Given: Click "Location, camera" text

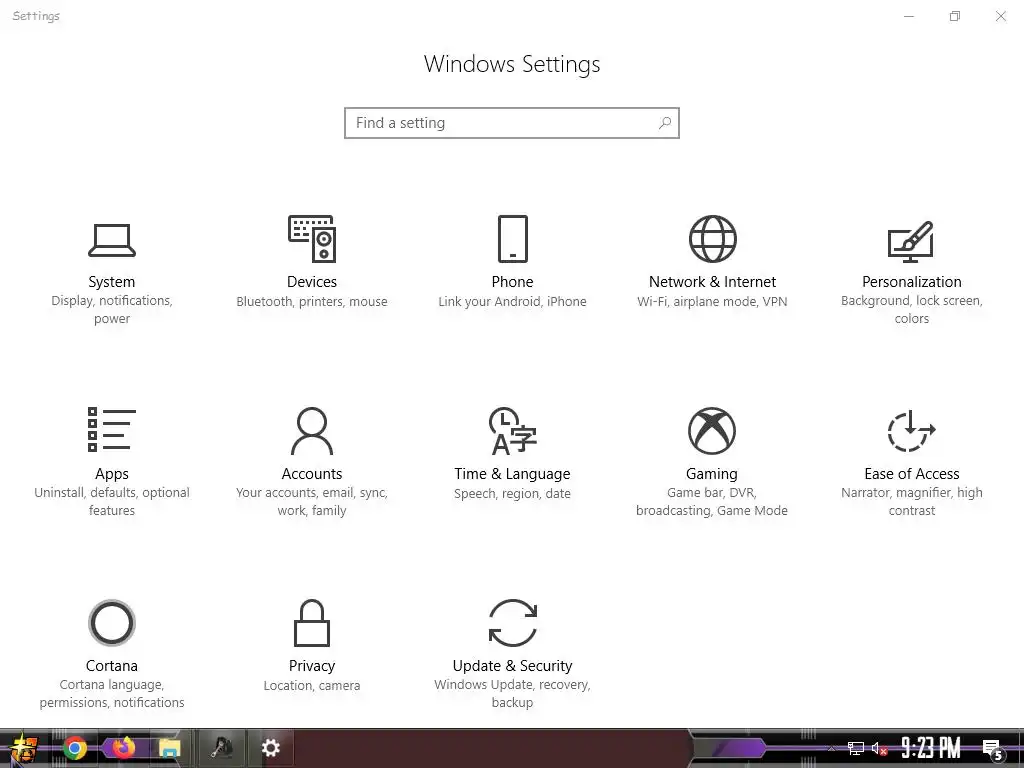Looking at the screenshot, I should pos(312,685).
